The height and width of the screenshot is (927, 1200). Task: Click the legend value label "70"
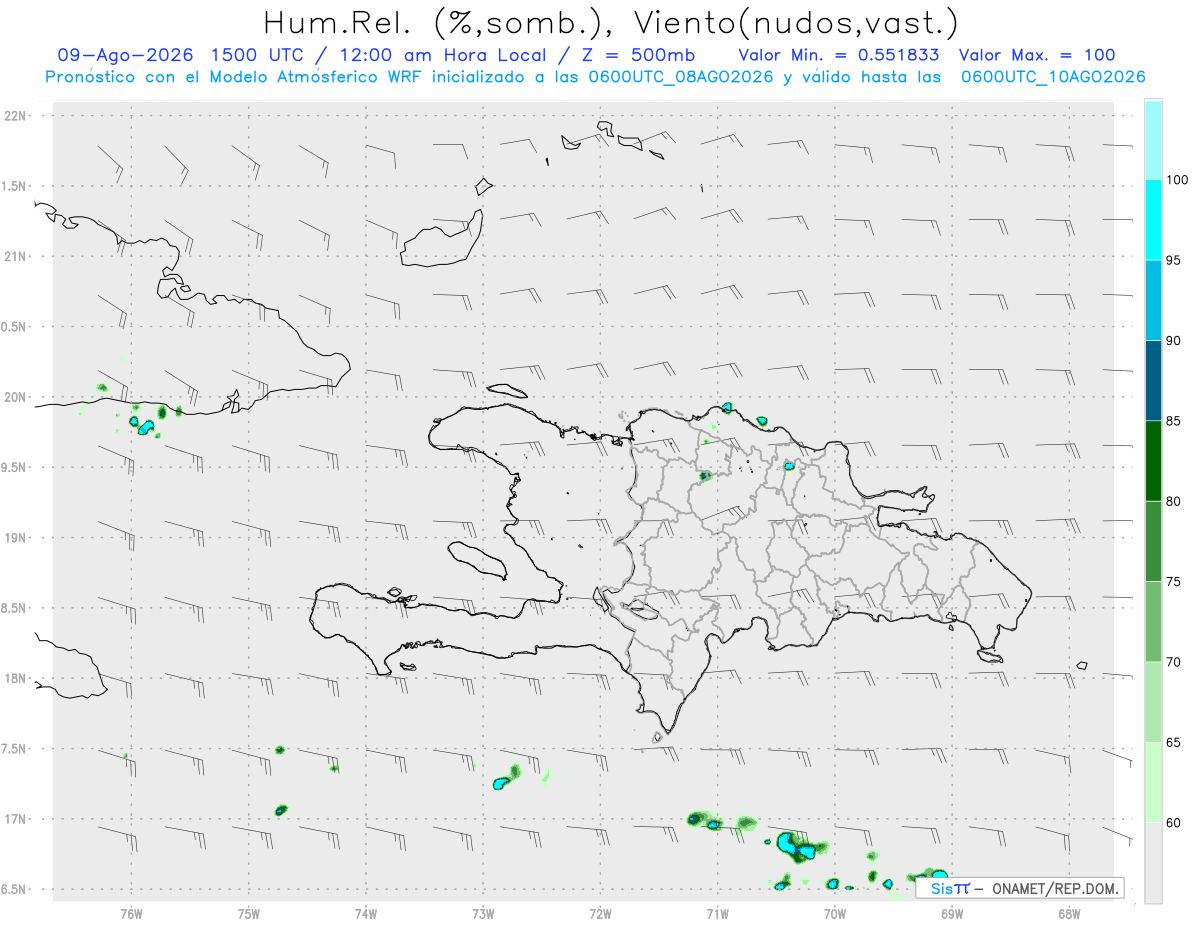point(1173,662)
